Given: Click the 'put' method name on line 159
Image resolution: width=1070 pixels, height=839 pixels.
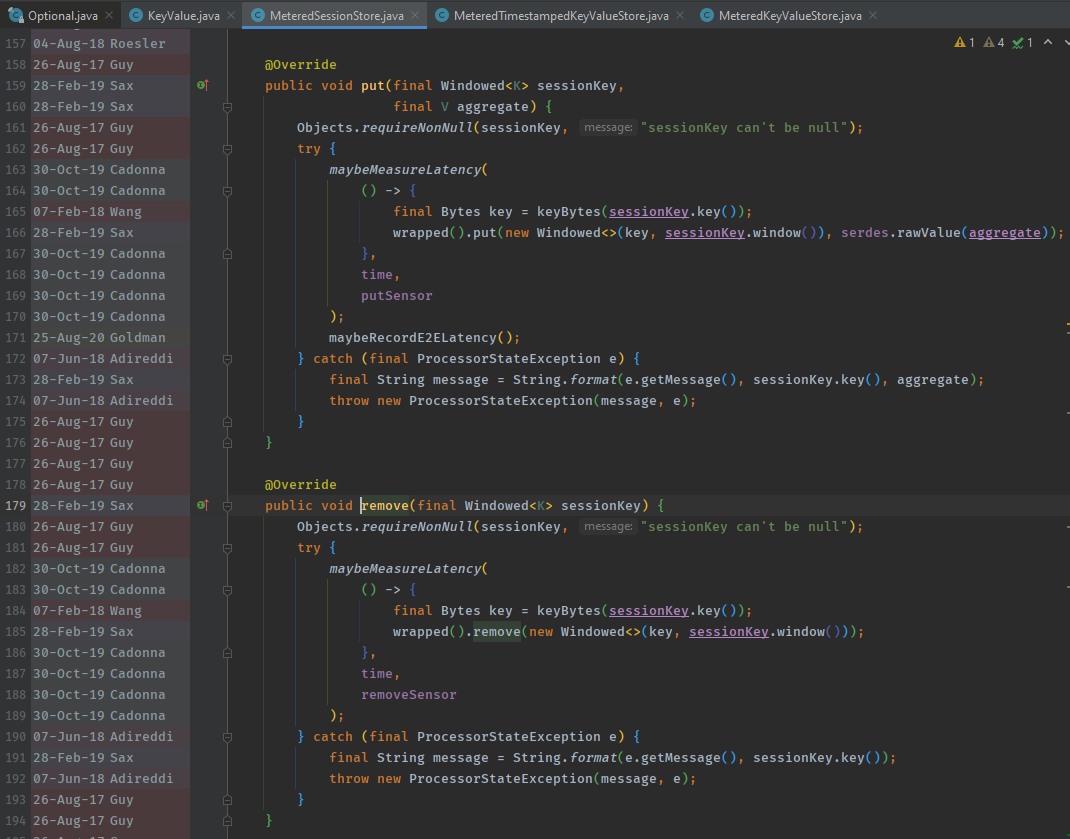Looking at the screenshot, I should pos(373,85).
